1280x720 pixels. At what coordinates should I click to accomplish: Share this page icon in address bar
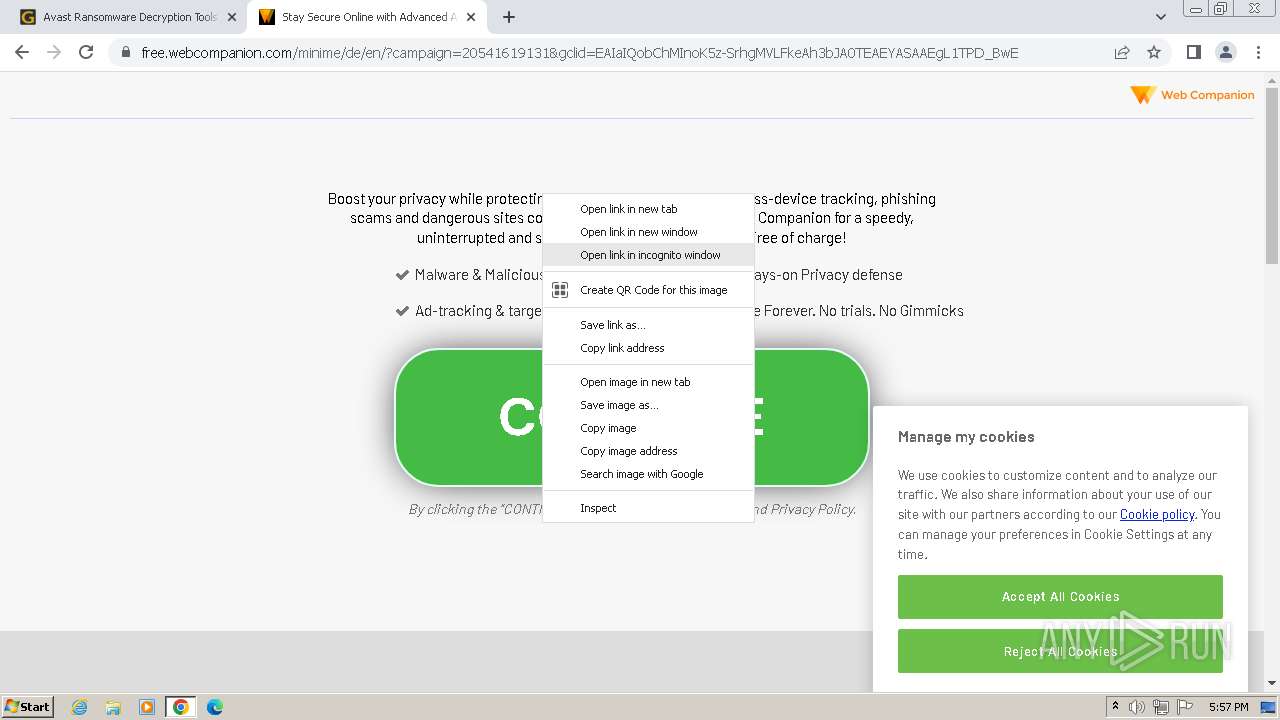point(1122,53)
